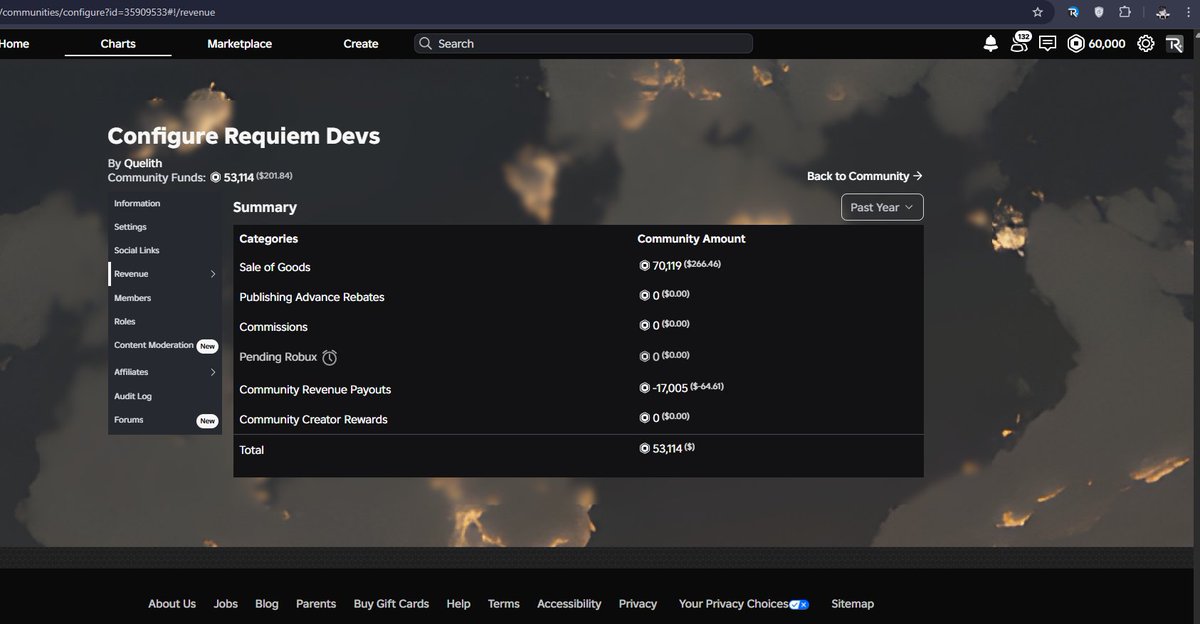Open the Accessibility footer link

pyautogui.click(x=569, y=604)
